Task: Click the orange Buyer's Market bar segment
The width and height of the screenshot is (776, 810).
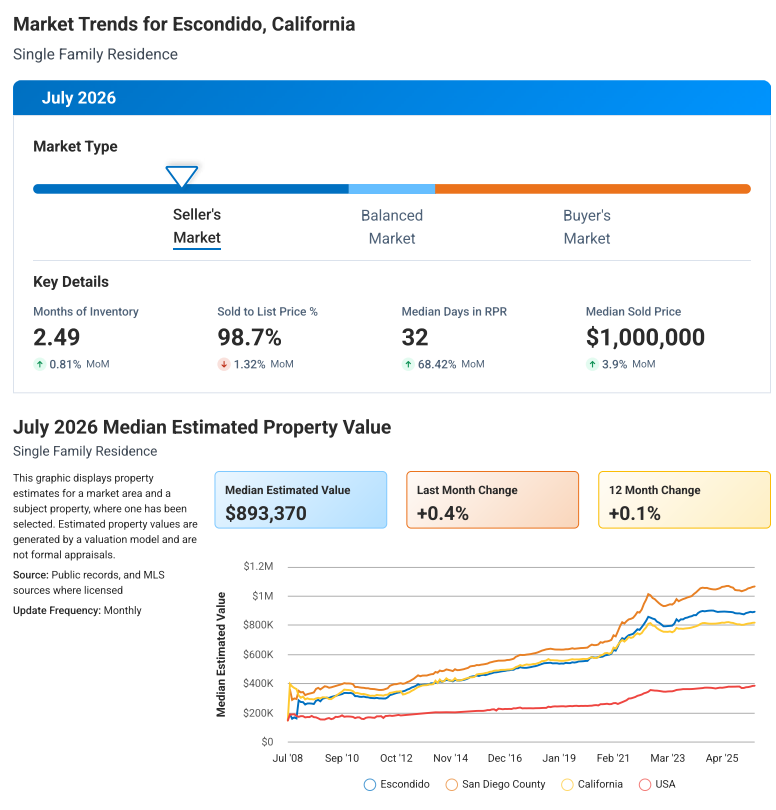Action: pyautogui.click(x=593, y=189)
